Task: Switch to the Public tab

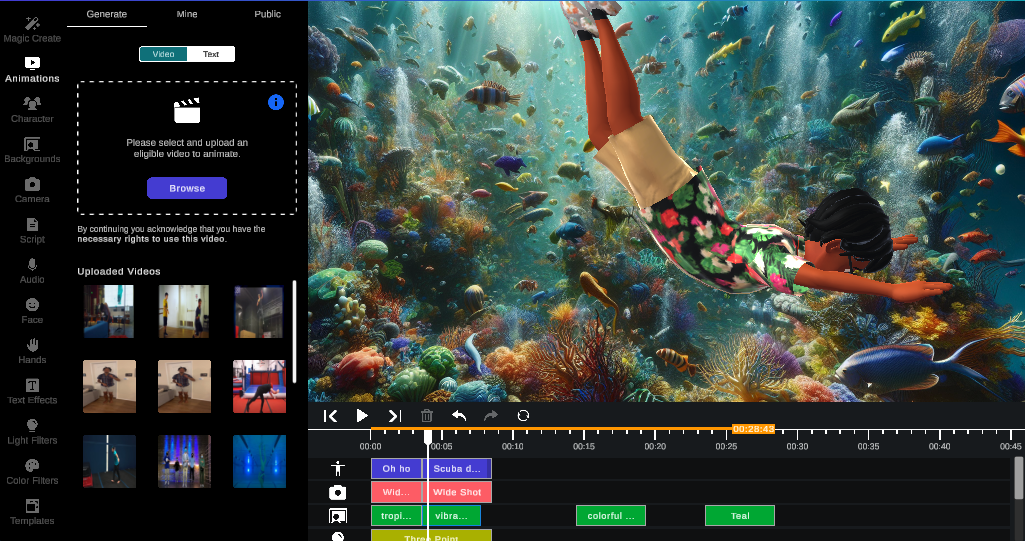Action: (267, 14)
